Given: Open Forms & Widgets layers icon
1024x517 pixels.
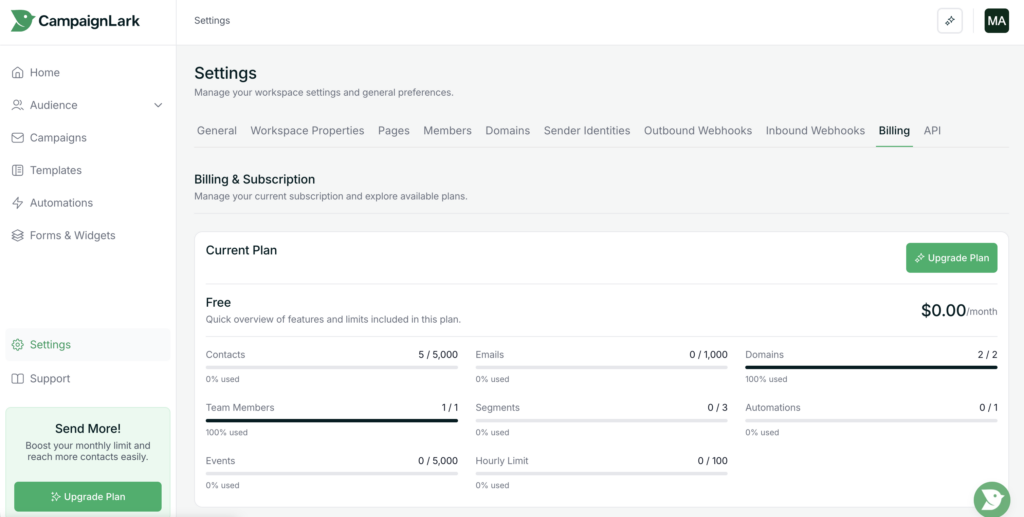Looking at the screenshot, I should (x=18, y=236).
